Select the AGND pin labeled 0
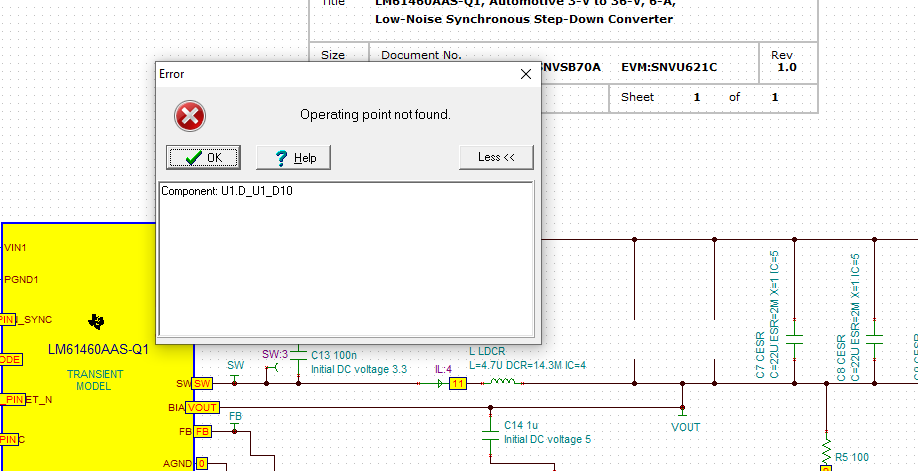Screen dimensions: 918x471 coord(201,464)
